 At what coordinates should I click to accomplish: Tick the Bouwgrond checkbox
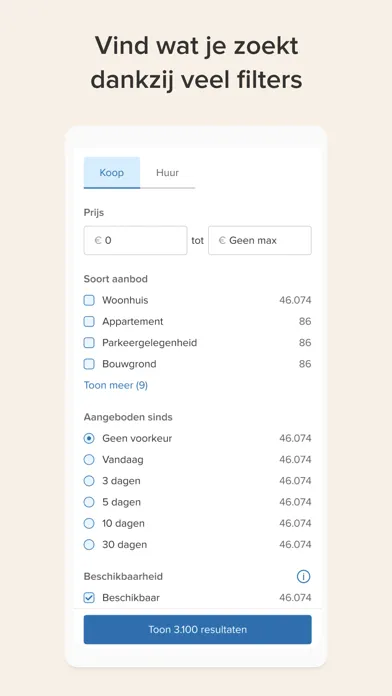tap(89, 364)
